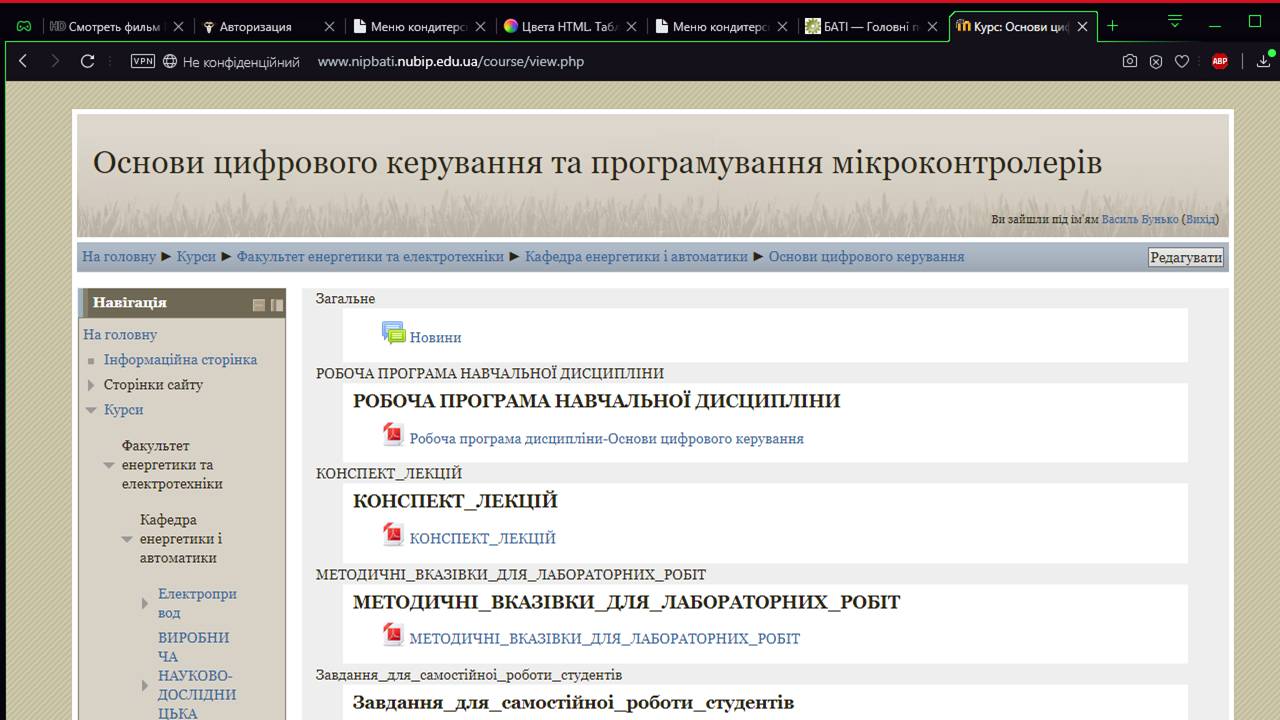Reload the page with refresh icon

point(87,61)
